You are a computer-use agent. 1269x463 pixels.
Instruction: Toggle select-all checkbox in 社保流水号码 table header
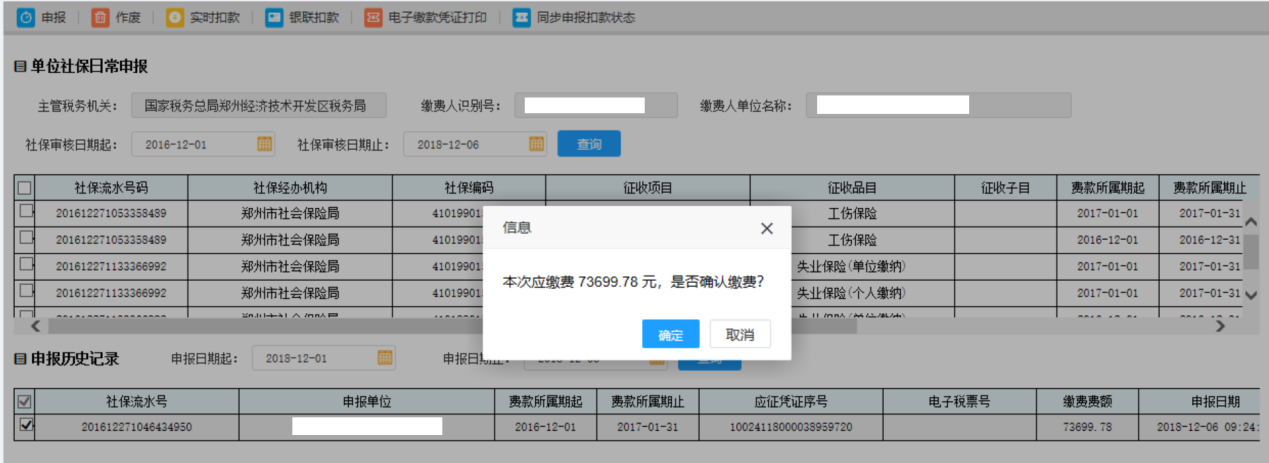click(24, 188)
